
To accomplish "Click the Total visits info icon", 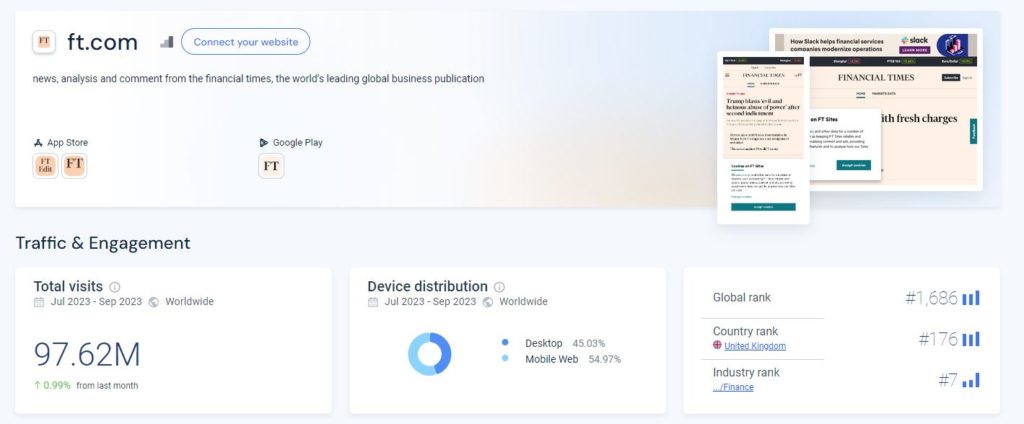I will click(x=115, y=287).
